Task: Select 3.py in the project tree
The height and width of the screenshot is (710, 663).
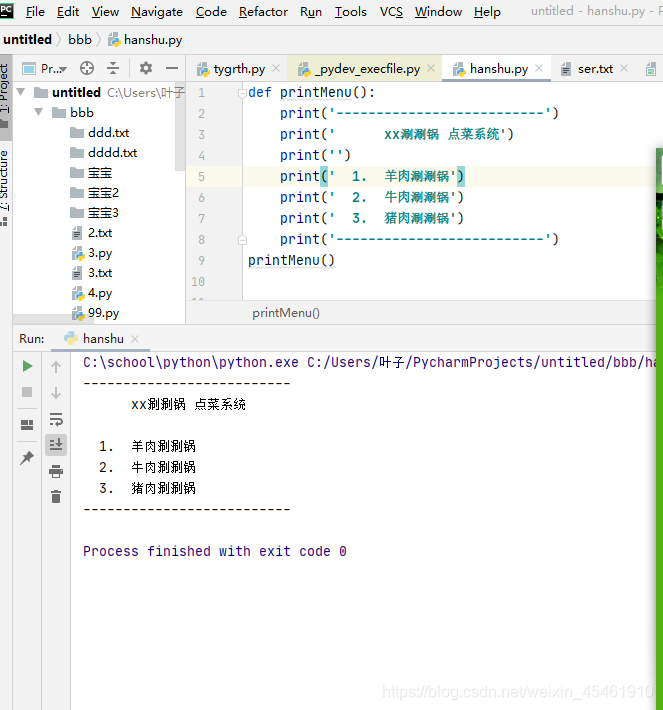Action: 92,253
